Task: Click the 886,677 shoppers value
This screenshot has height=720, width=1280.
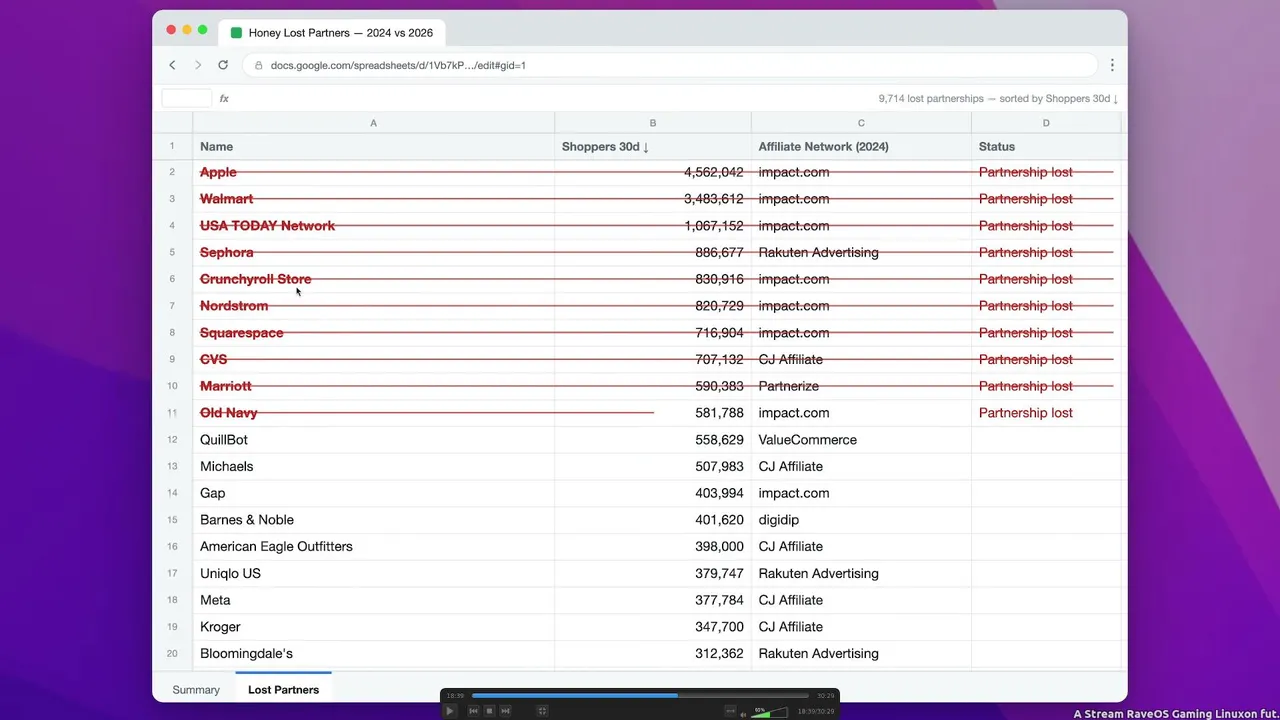Action: (x=720, y=252)
